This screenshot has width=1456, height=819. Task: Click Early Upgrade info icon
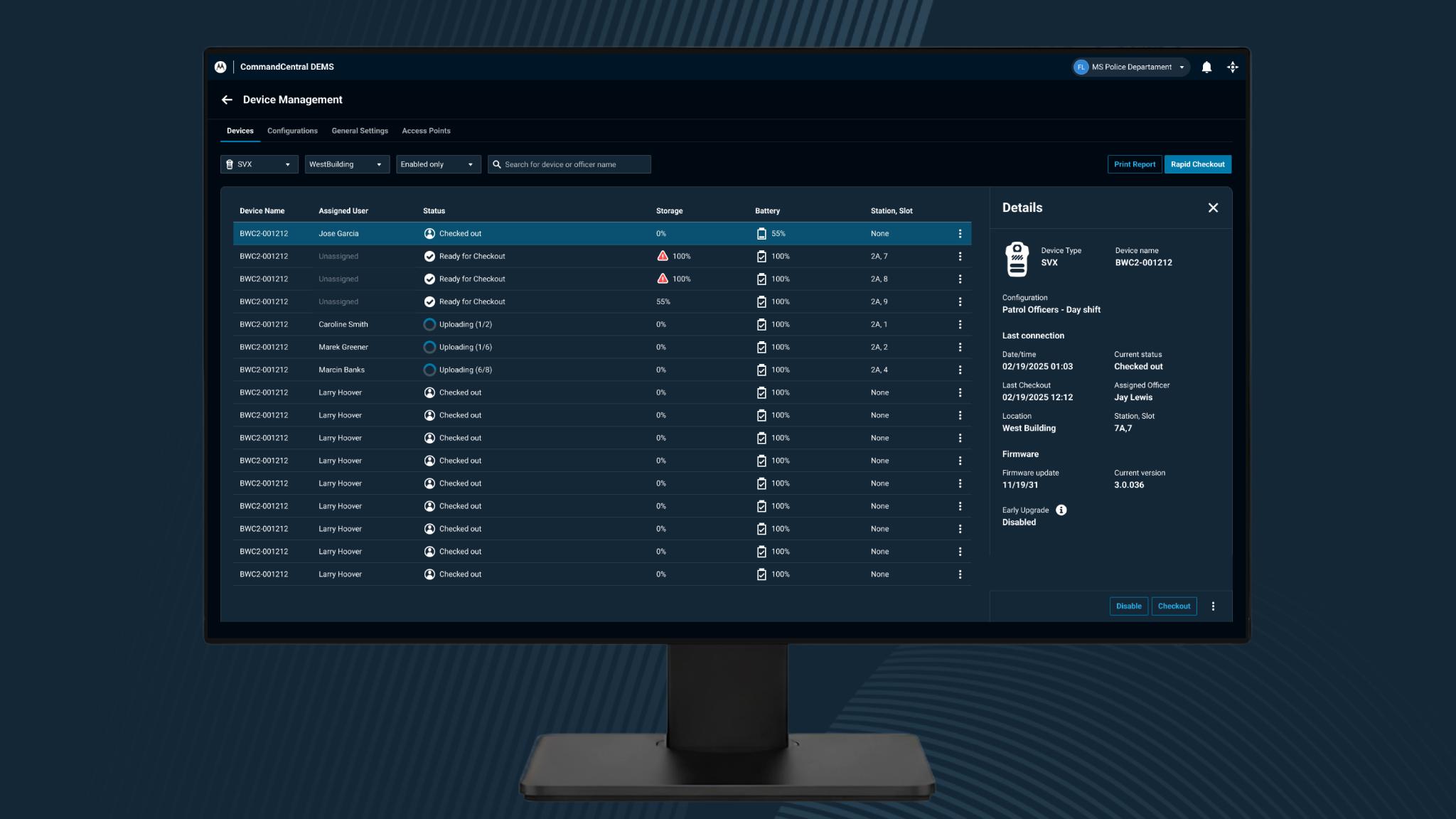(1061, 510)
